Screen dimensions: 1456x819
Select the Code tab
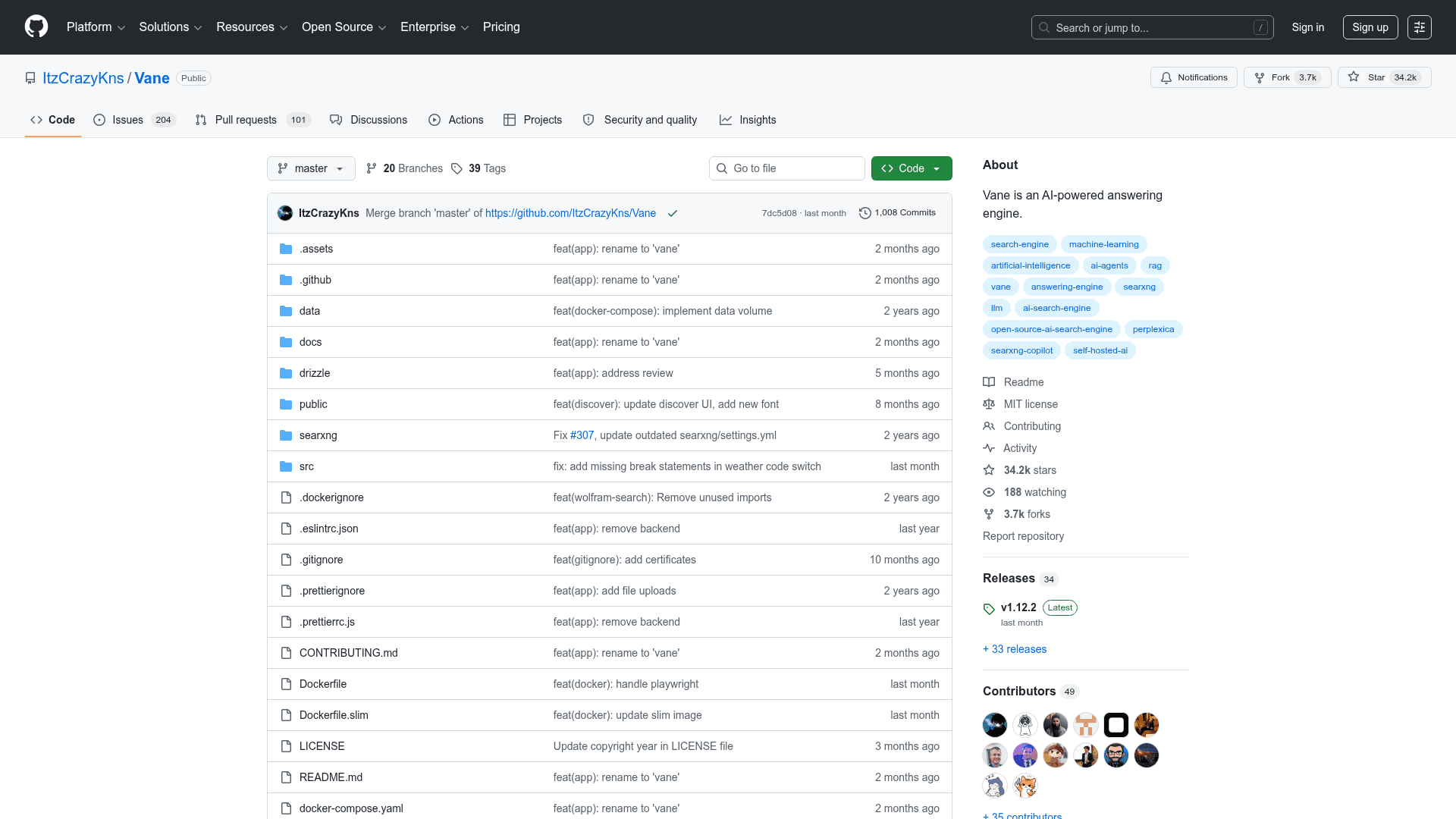[x=53, y=120]
